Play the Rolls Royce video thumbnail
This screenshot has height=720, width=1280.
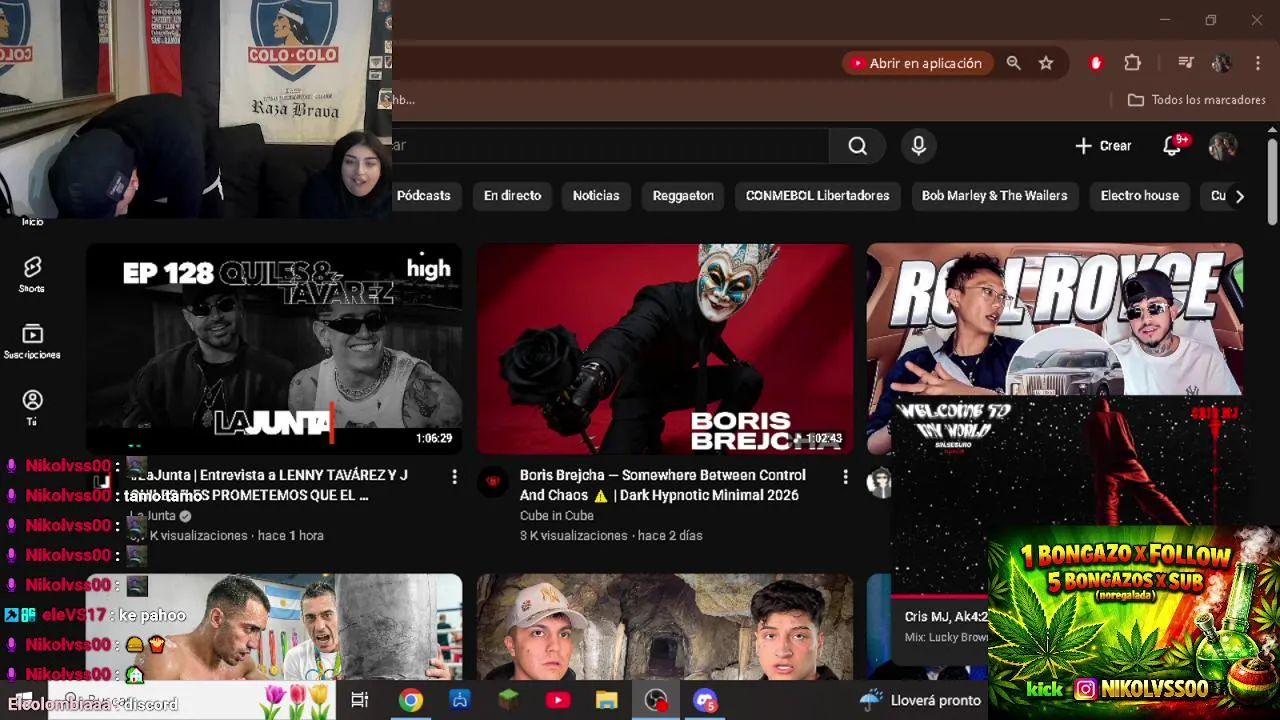[x=1055, y=320]
